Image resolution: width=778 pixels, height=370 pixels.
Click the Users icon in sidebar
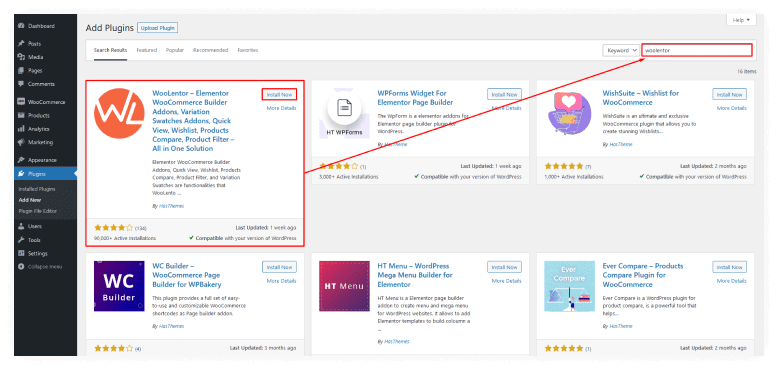[x=21, y=226]
